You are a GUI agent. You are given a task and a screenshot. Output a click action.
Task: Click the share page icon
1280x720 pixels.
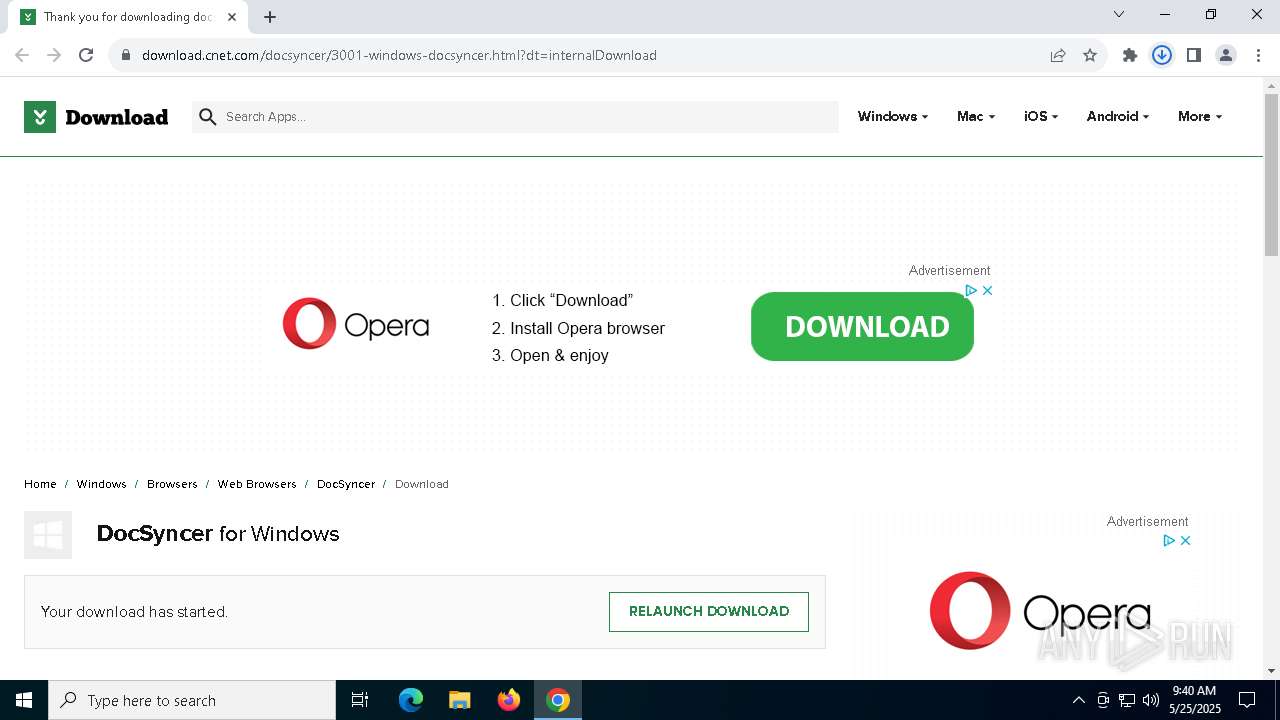tap(1058, 55)
